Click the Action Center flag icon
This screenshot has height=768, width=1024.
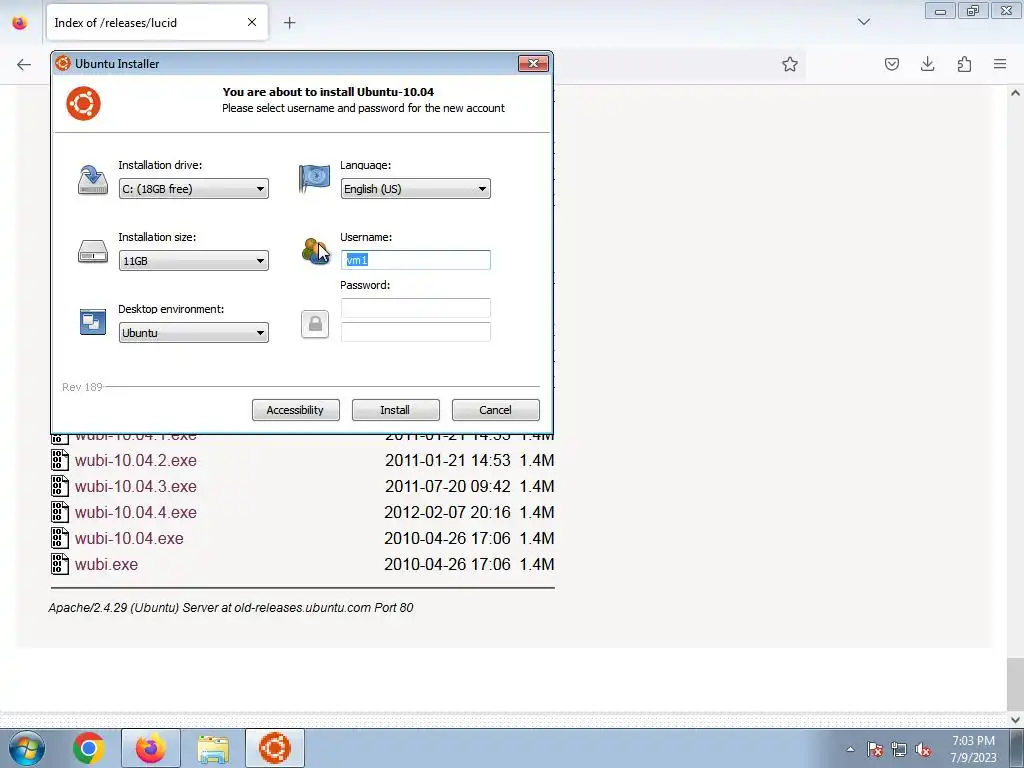(x=875, y=749)
